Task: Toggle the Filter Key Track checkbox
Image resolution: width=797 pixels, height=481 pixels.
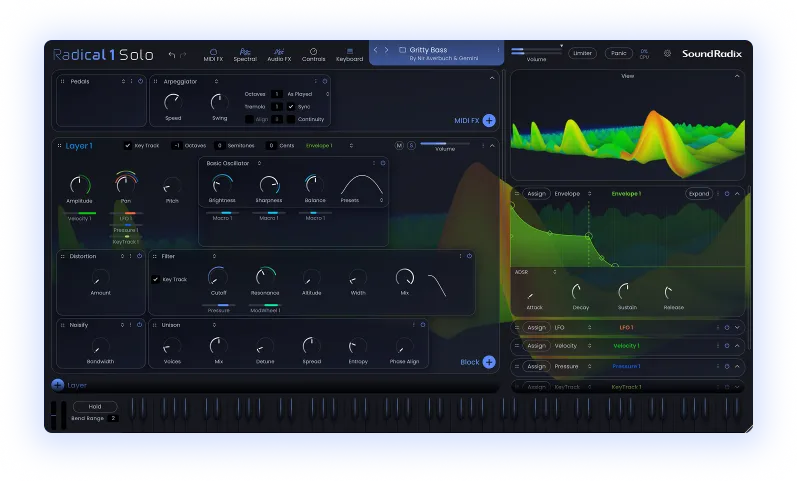Action: tap(156, 280)
